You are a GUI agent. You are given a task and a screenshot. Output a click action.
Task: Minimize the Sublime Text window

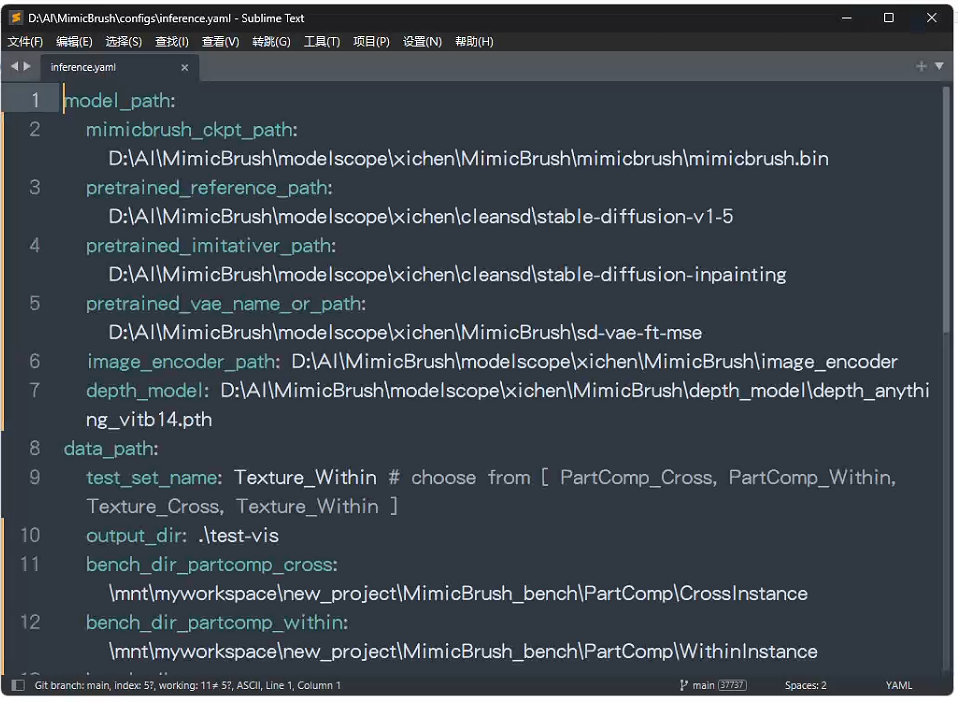847,18
